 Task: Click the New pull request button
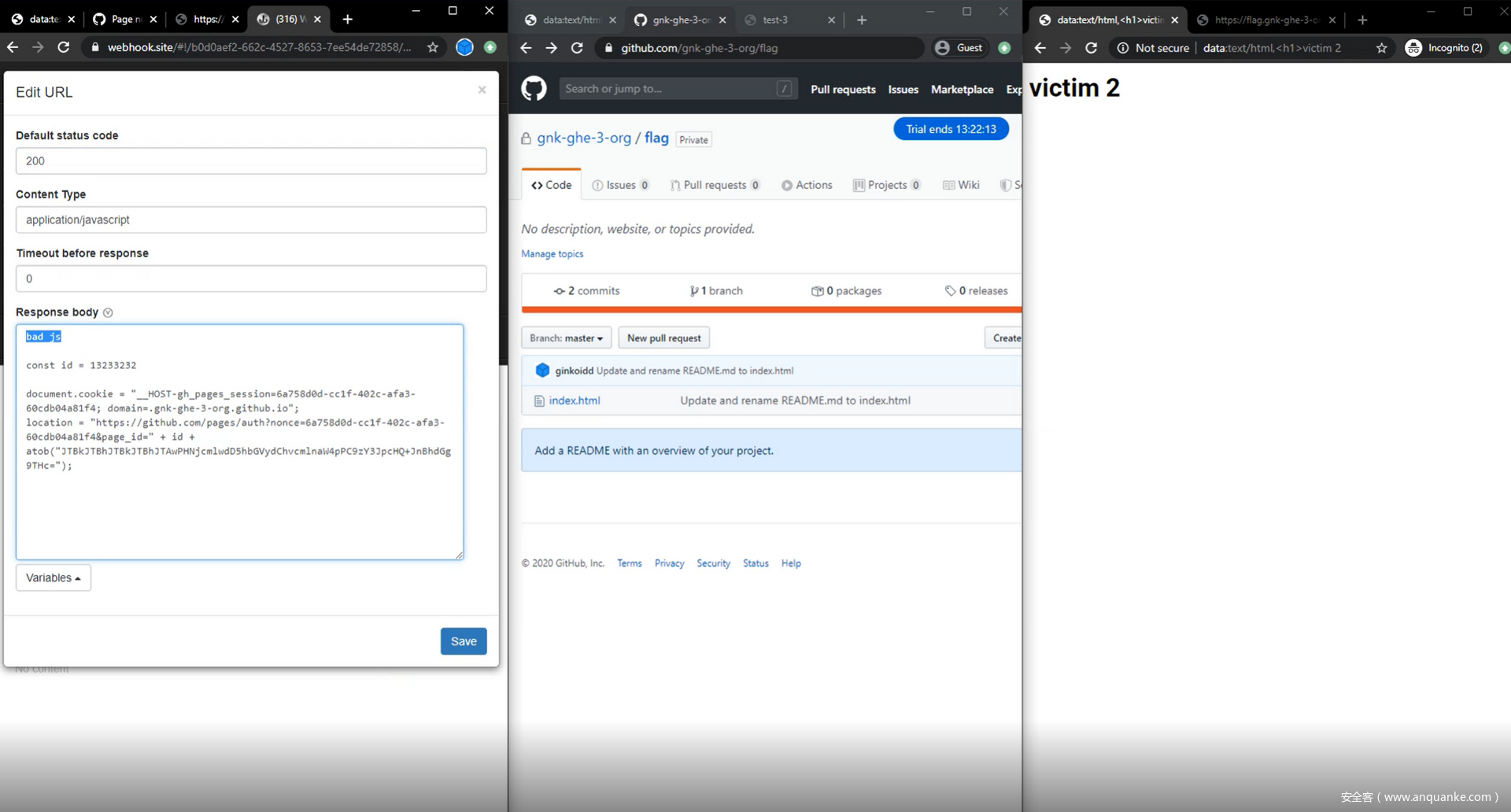(x=664, y=338)
